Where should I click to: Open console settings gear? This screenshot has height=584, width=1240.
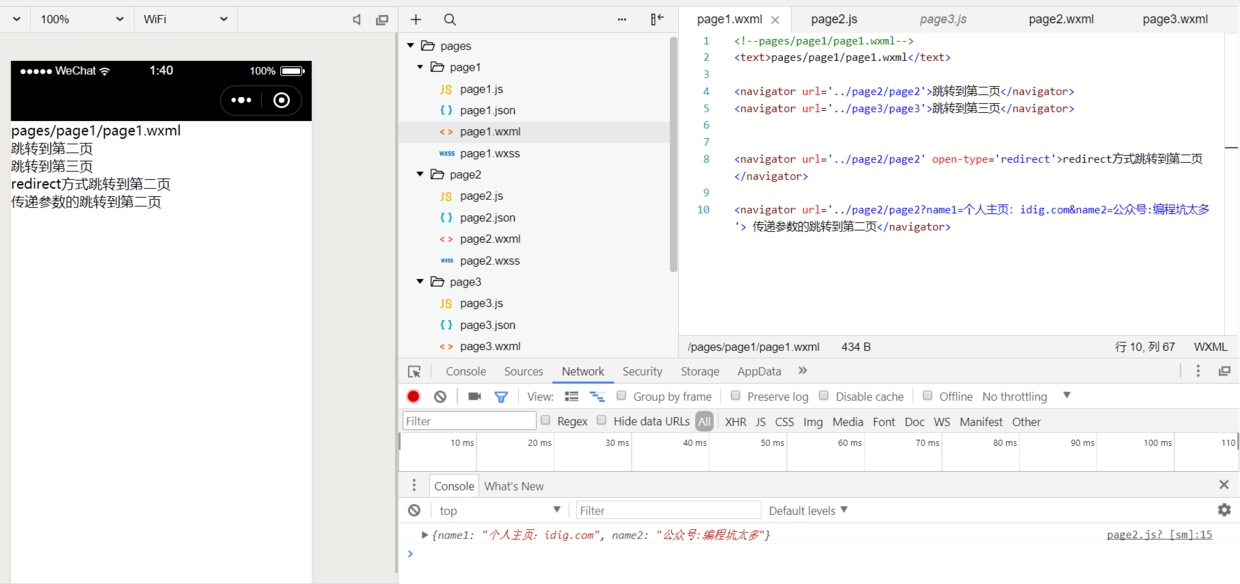(x=1223, y=510)
